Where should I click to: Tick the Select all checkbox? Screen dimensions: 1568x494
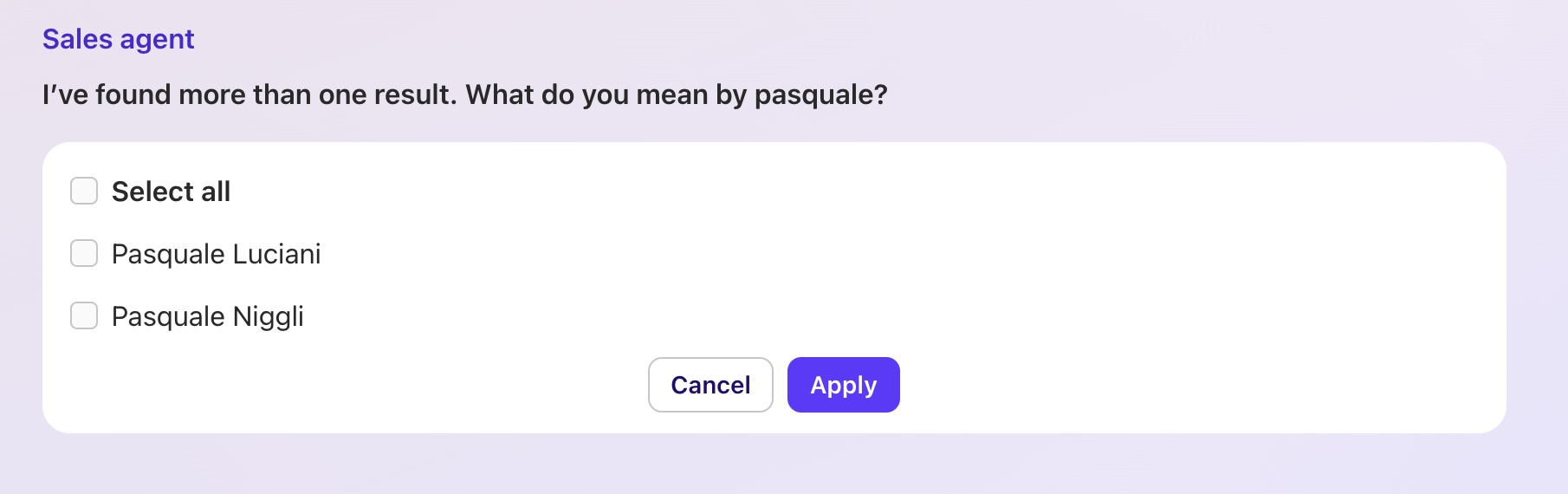[x=84, y=191]
